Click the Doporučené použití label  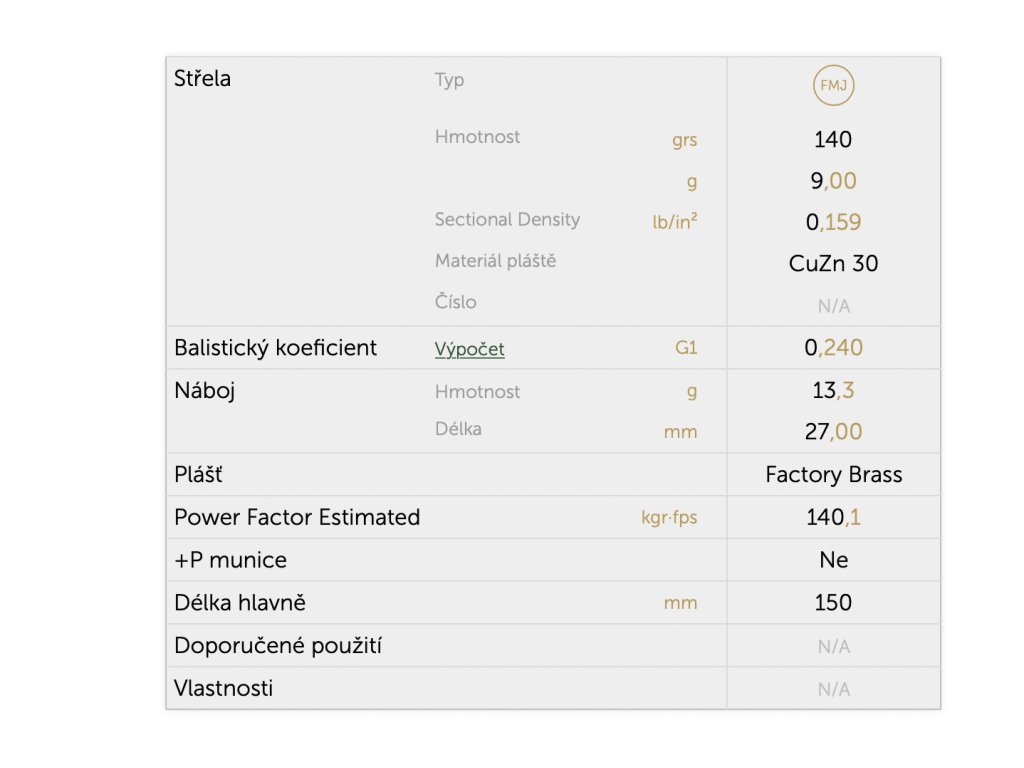coord(278,646)
